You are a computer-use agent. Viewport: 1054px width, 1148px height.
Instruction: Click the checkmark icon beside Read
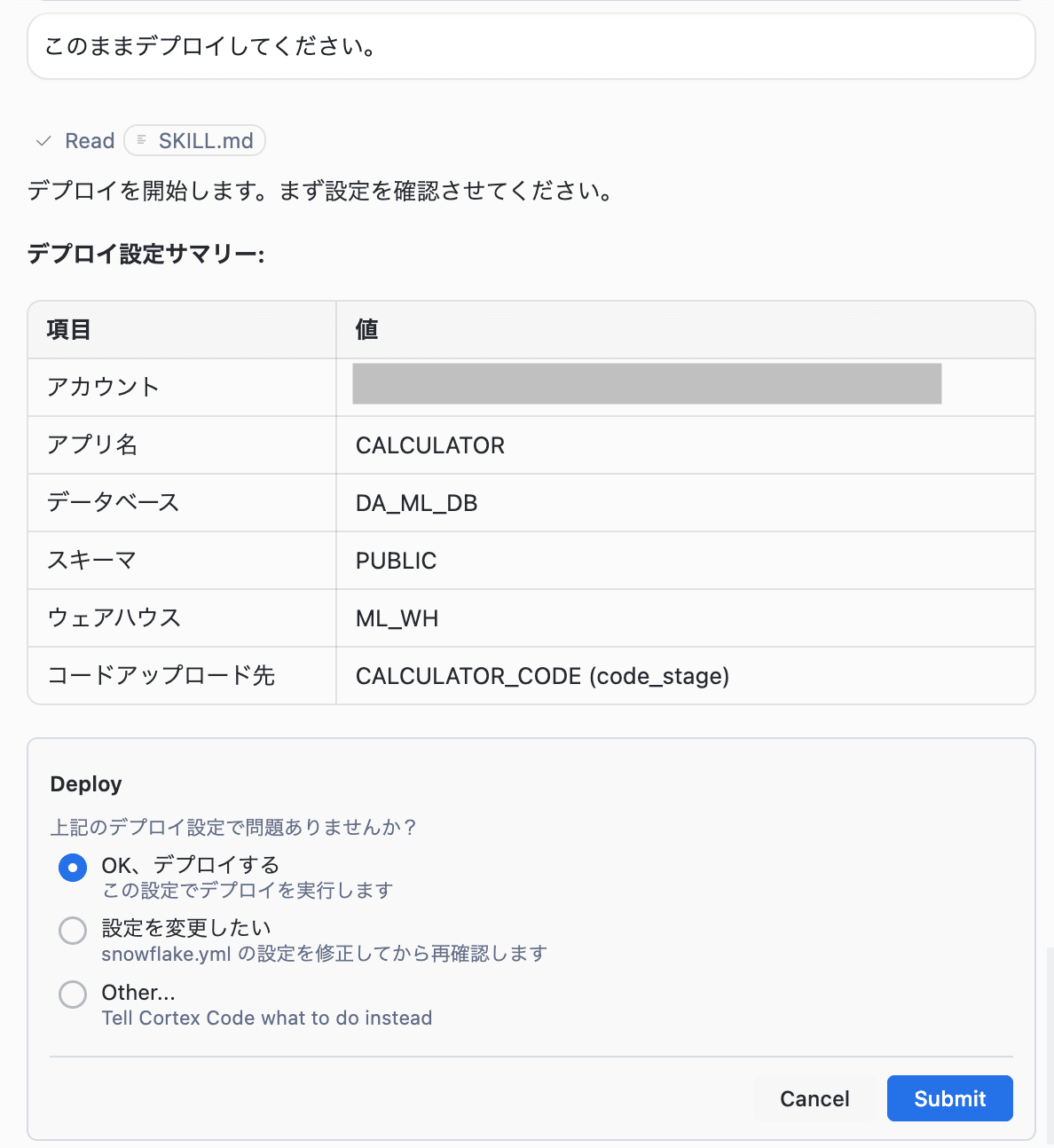(43, 141)
